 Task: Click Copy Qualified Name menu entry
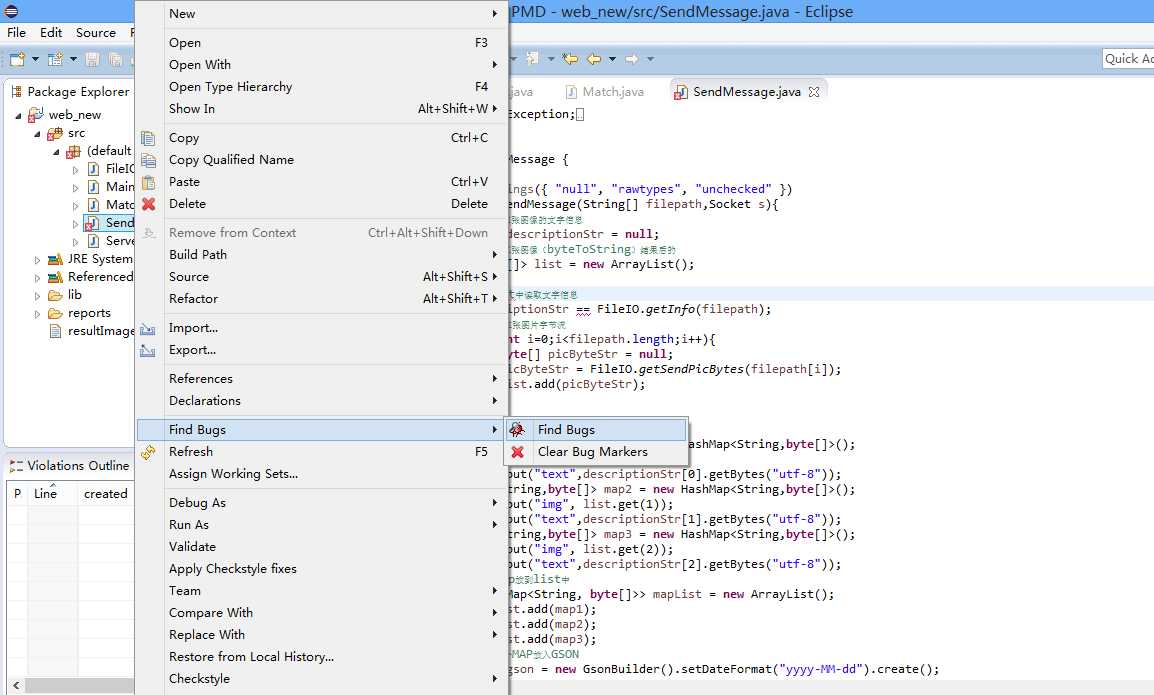click(x=322, y=160)
